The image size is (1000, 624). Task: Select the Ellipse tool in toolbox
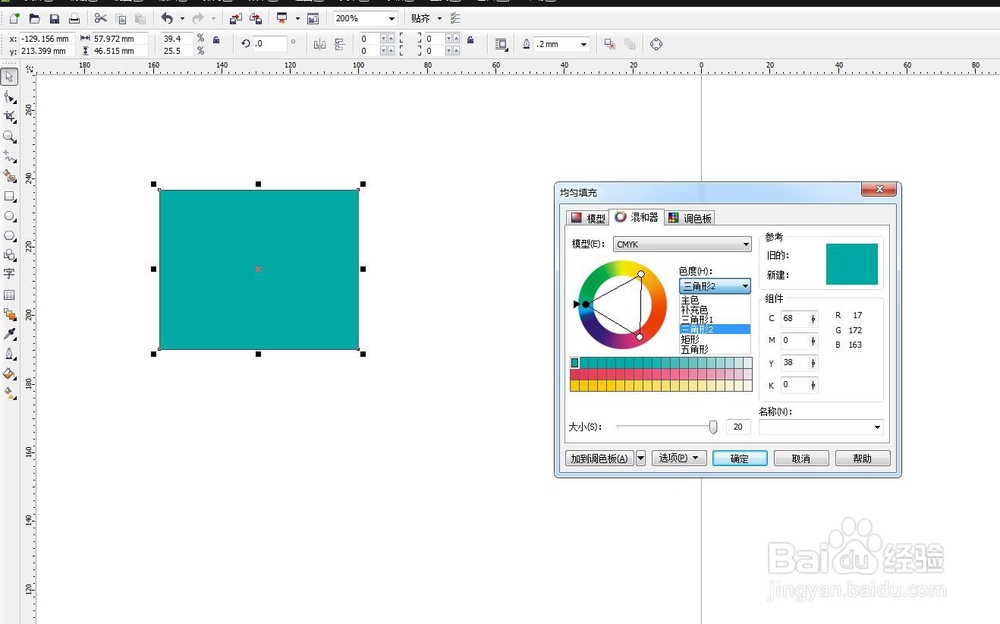(10, 216)
